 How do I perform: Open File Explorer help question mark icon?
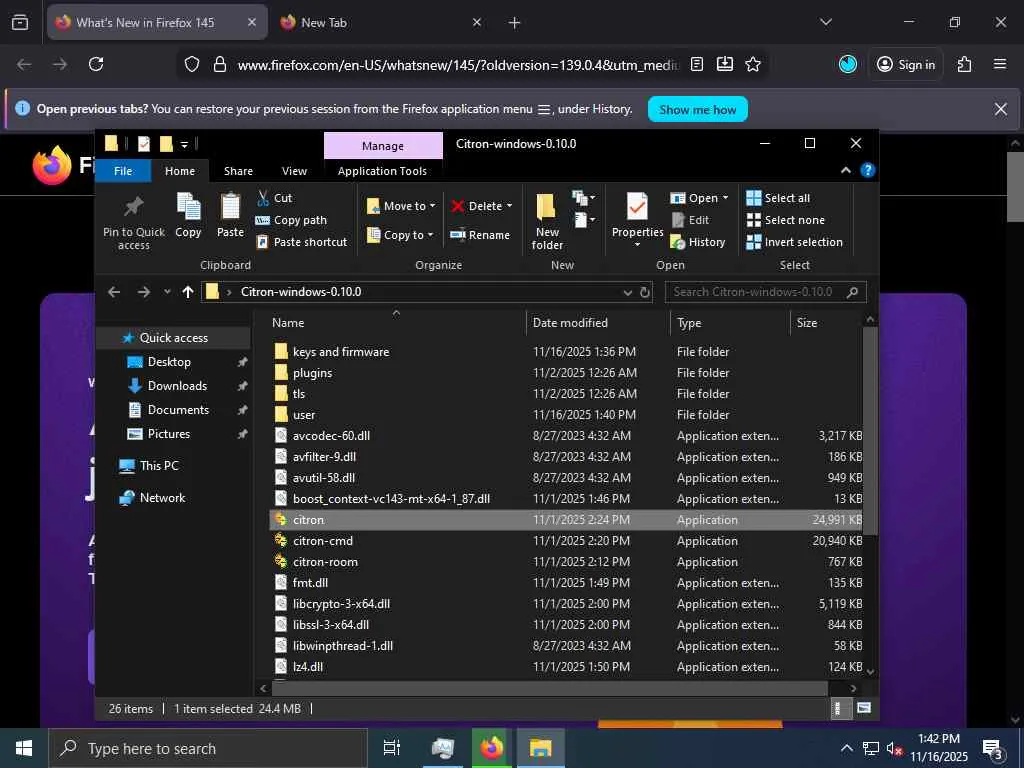867,170
